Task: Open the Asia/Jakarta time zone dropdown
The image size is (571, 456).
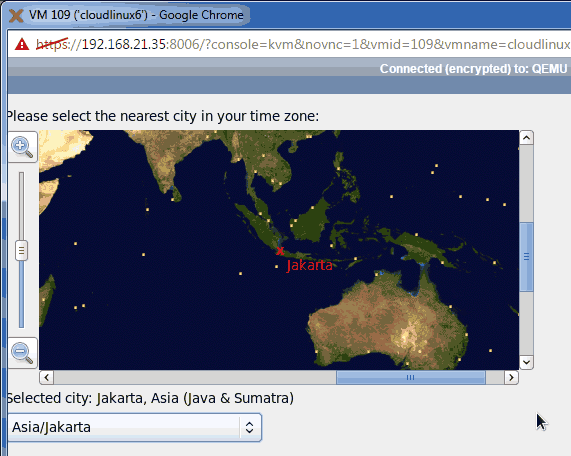Action: click(134, 427)
